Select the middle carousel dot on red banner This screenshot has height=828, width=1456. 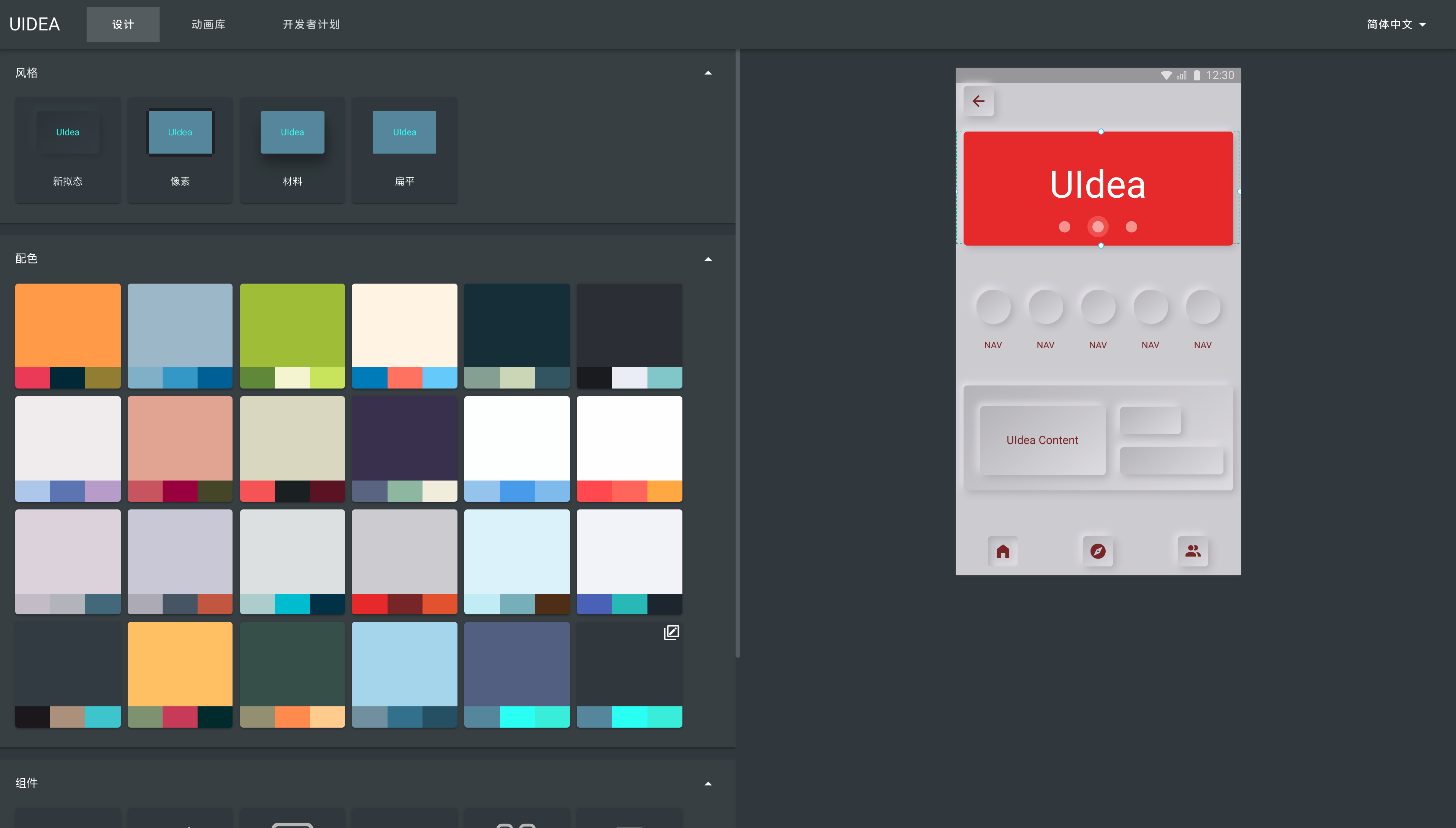pyautogui.click(x=1097, y=227)
